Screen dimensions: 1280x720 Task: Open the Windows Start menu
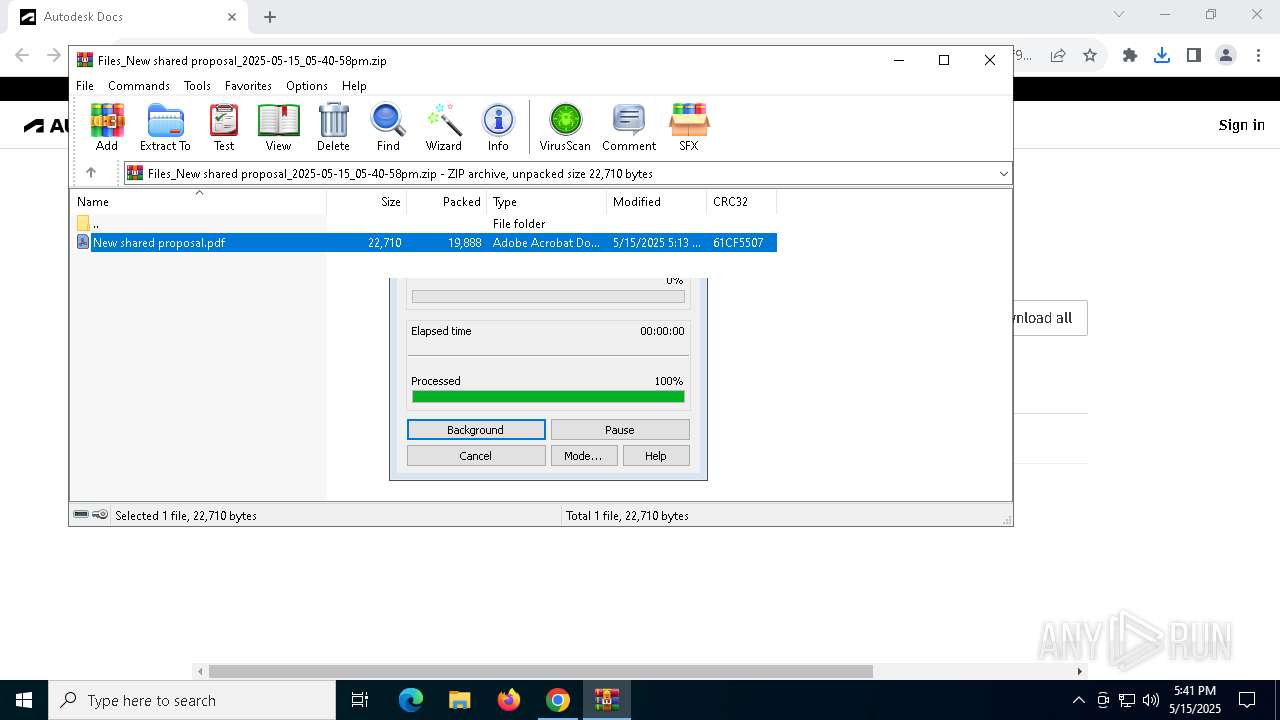pos(24,700)
